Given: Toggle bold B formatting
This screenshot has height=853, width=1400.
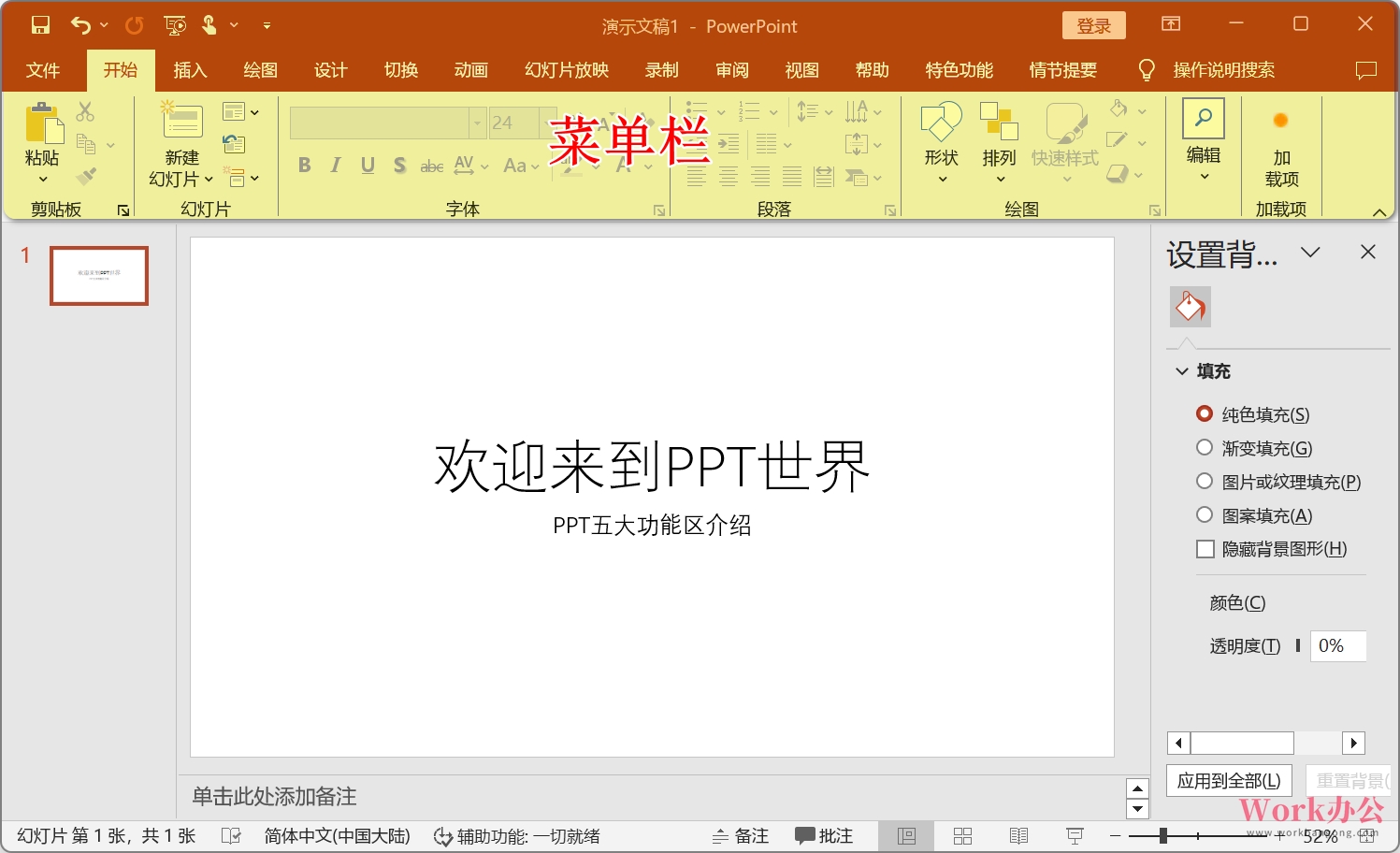Looking at the screenshot, I should (x=304, y=166).
